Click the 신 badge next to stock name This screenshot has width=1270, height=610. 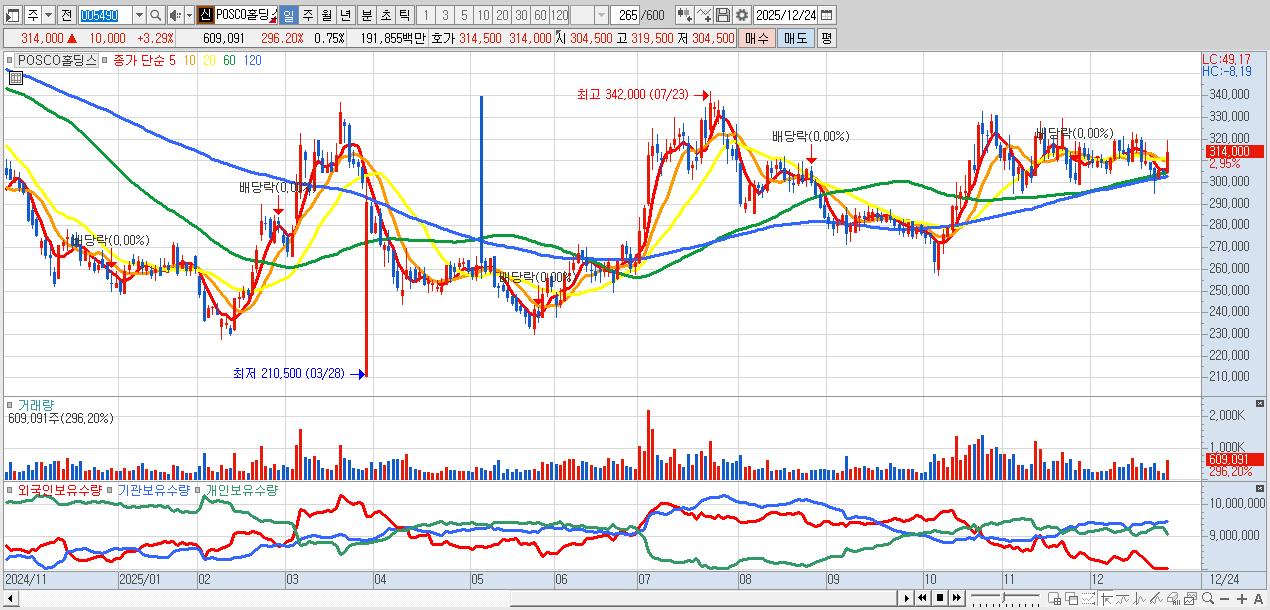tap(204, 15)
